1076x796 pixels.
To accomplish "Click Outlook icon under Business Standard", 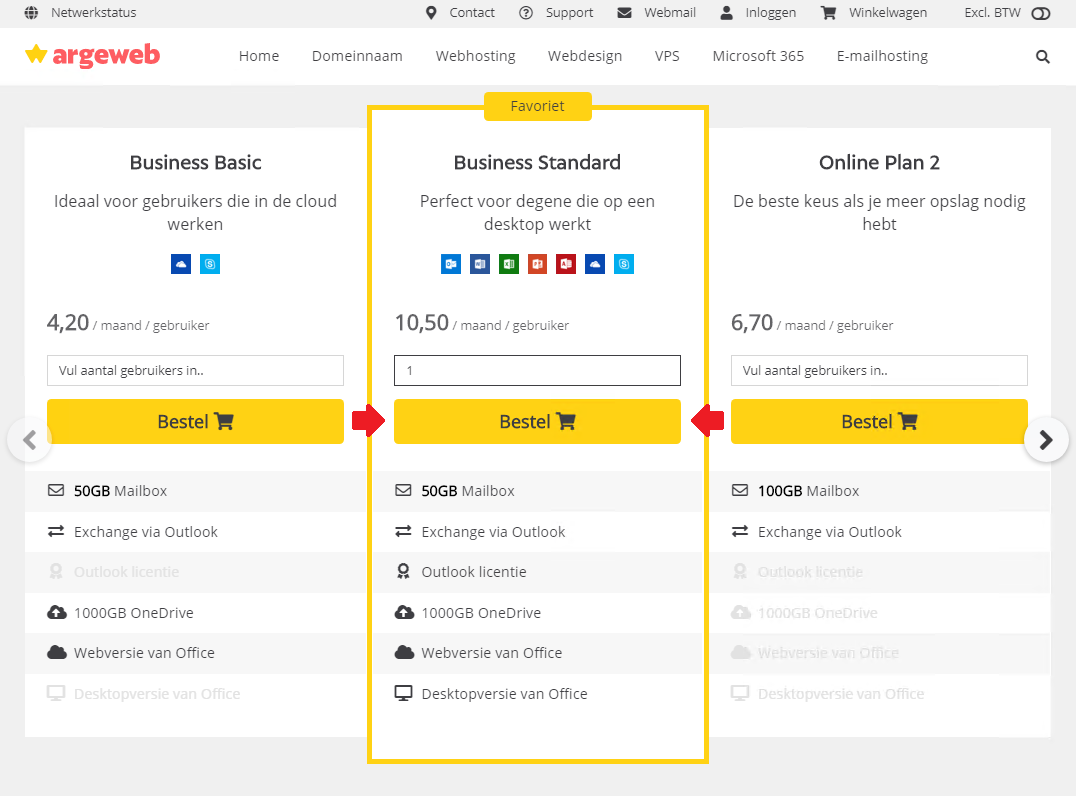I will 451,264.
